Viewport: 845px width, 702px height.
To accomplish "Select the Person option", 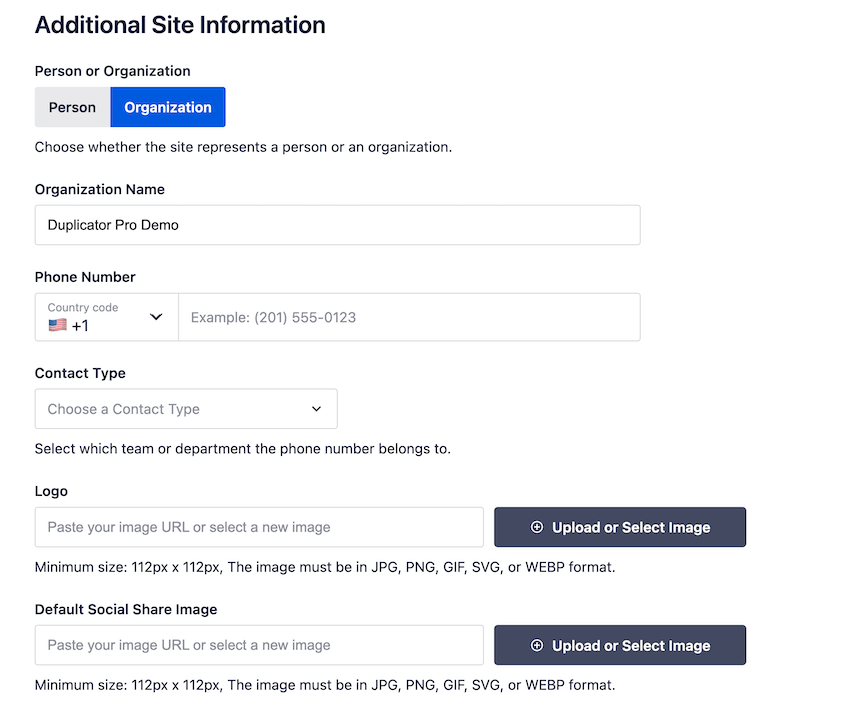I will click(72, 107).
